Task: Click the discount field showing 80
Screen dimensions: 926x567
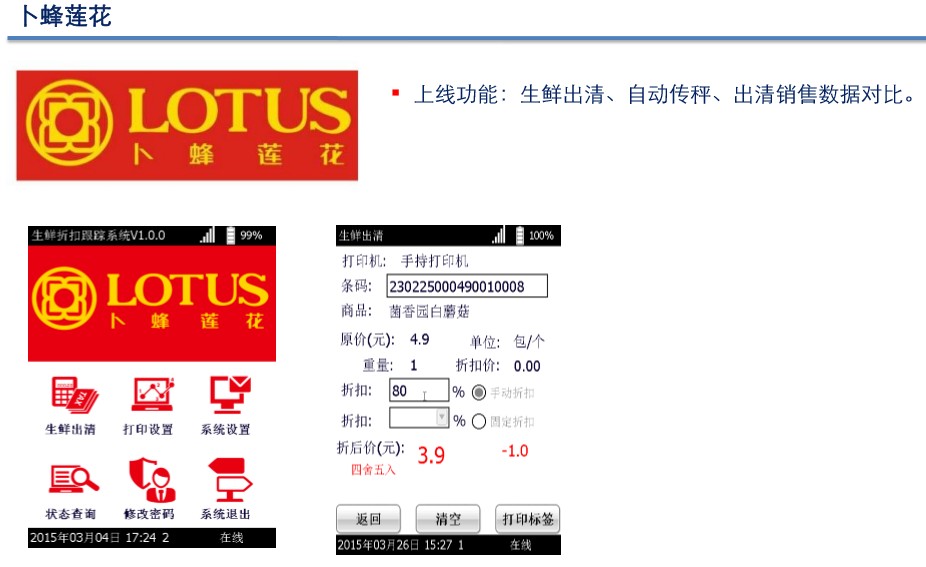Action: (x=419, y=390)
